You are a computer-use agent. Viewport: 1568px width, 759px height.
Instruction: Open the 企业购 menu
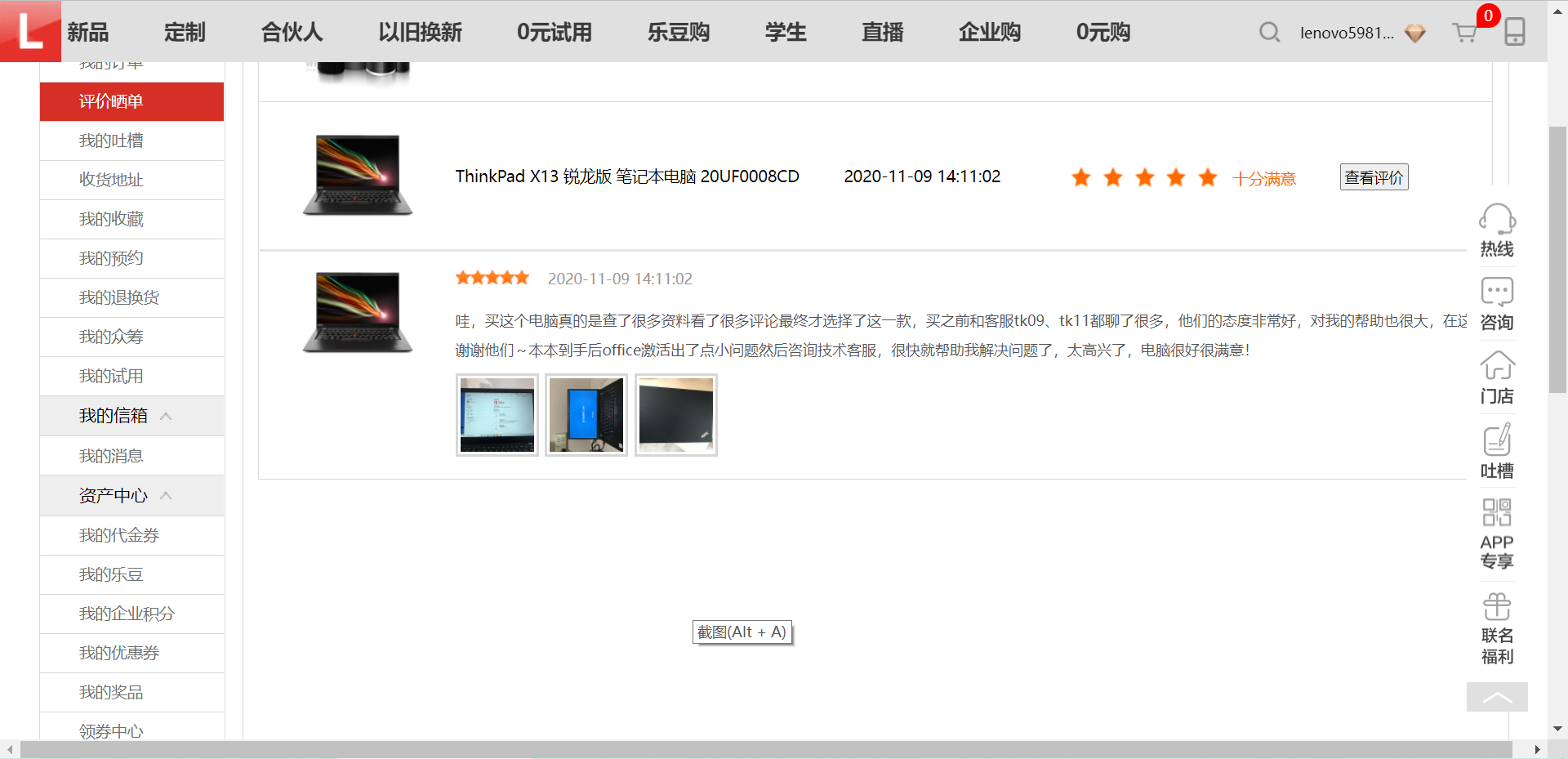(990, 33)
